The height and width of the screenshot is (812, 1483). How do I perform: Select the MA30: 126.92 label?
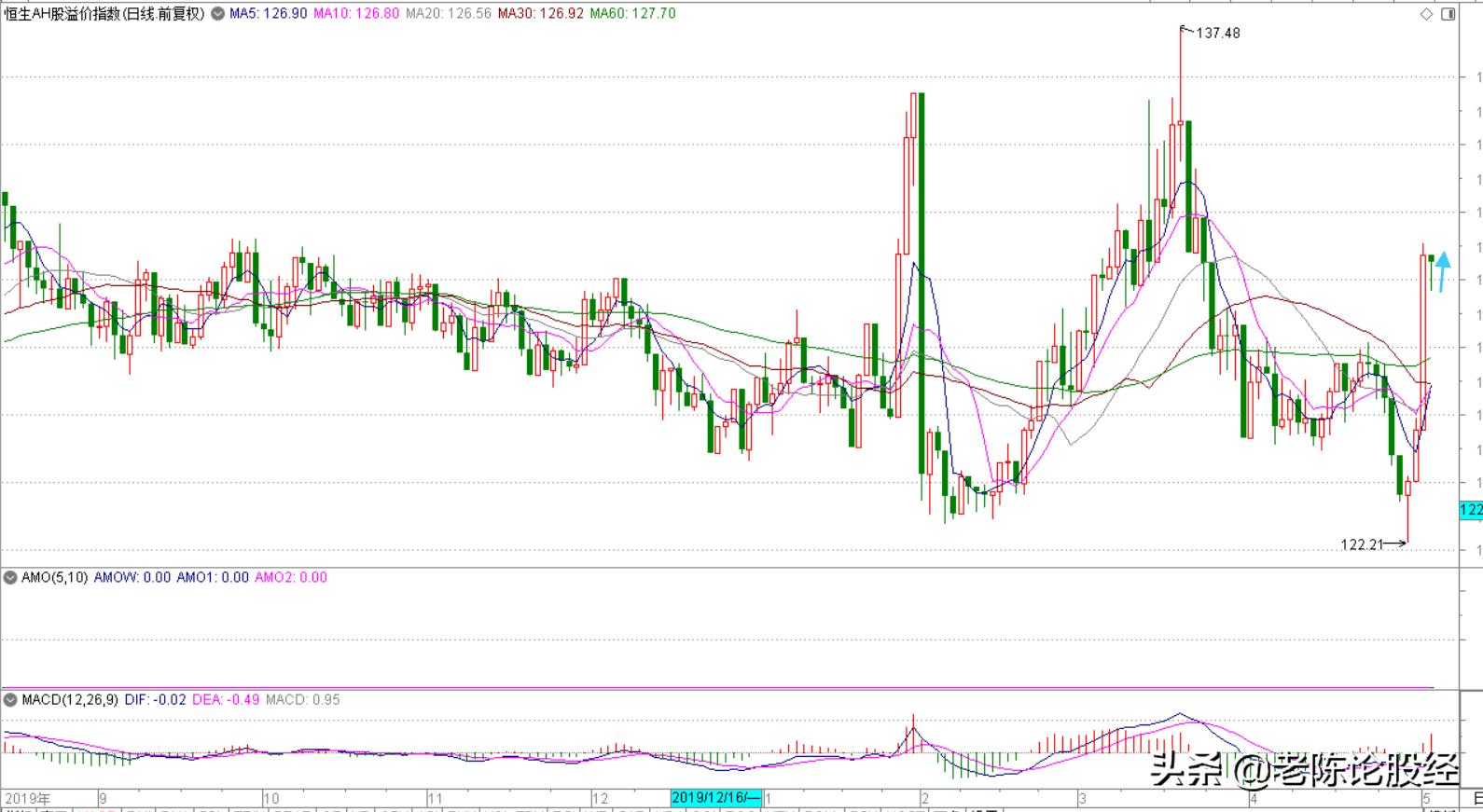click(540, 14)
